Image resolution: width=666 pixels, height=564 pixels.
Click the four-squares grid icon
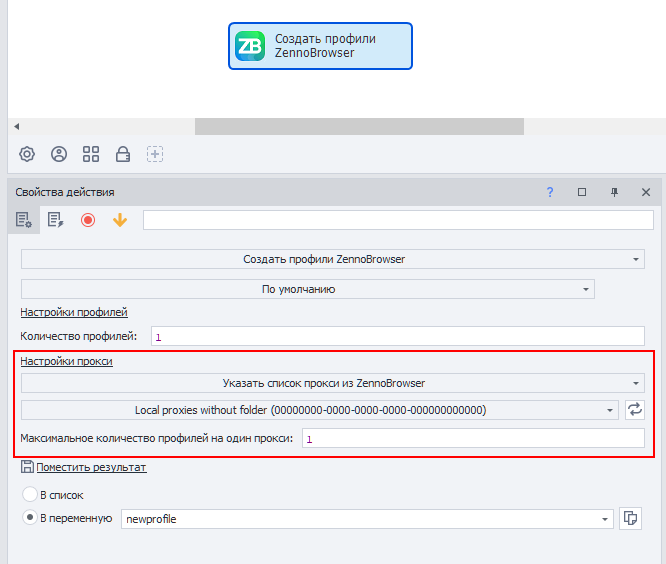(91, 154)
